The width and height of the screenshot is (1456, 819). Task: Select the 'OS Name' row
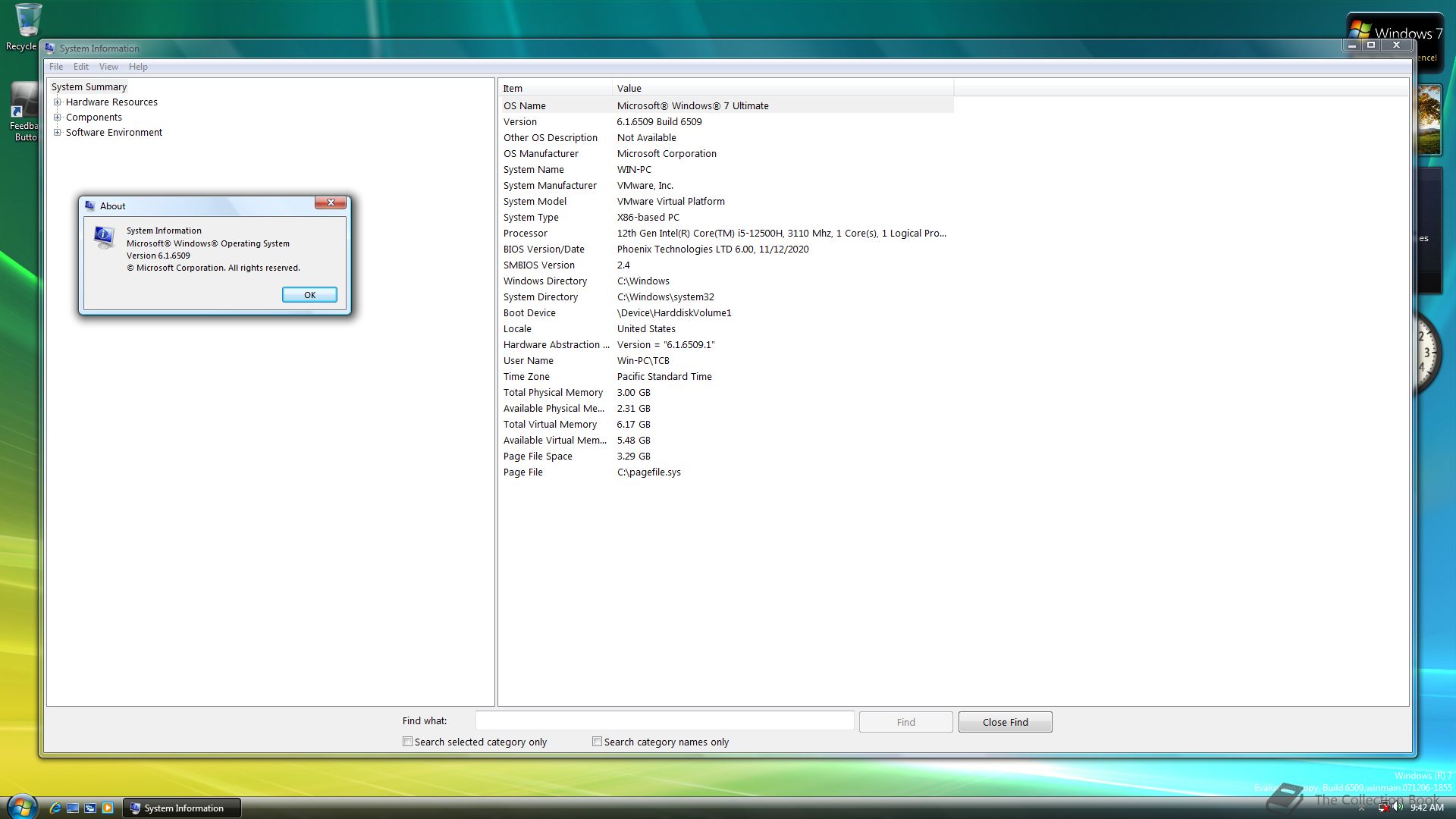coord(726,106)
